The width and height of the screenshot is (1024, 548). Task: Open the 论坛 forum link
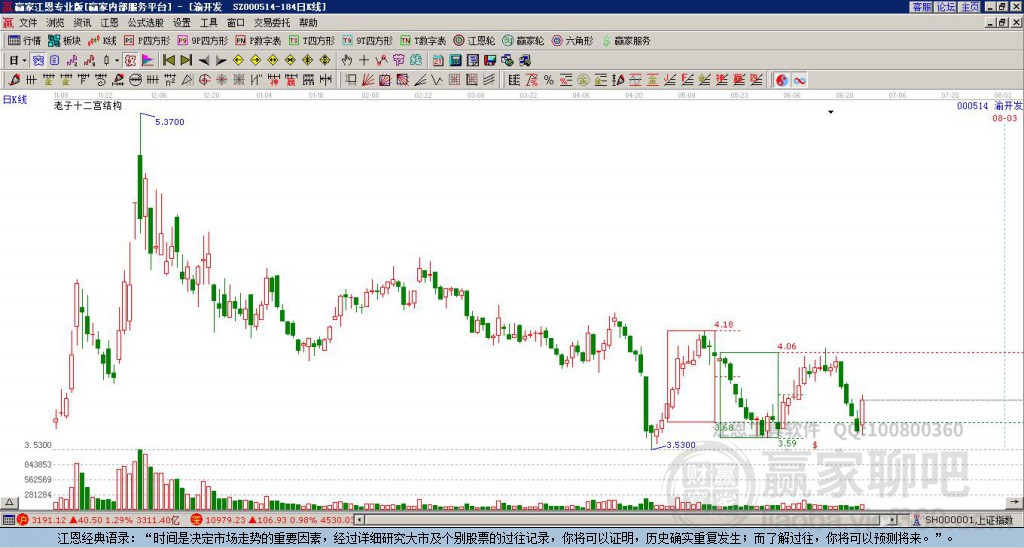(946, 7)
